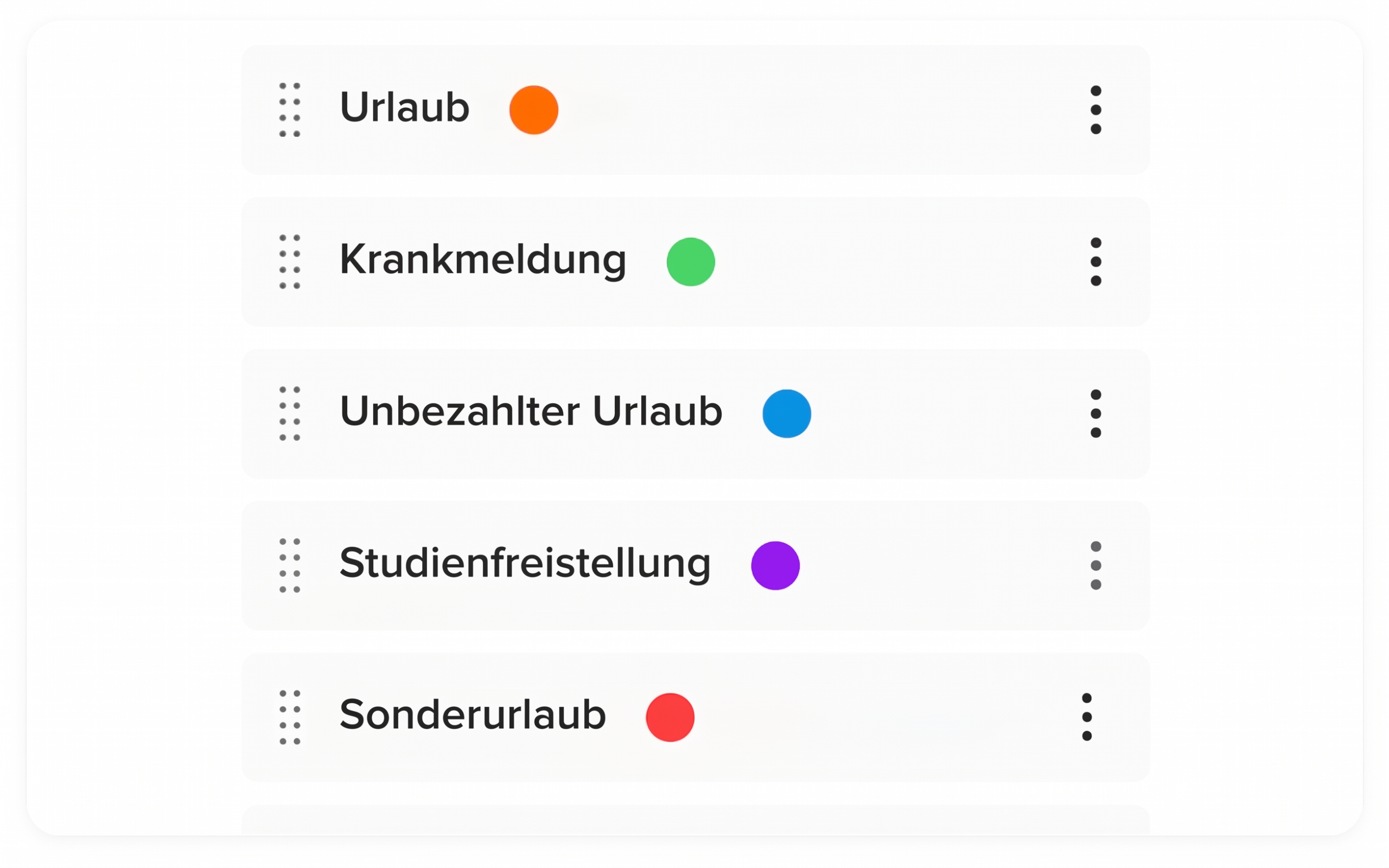The width and height of the screenshot is (1389, 868).
Task: Click the Unbezahlter Urlaub label text
Action: point(530,412)
